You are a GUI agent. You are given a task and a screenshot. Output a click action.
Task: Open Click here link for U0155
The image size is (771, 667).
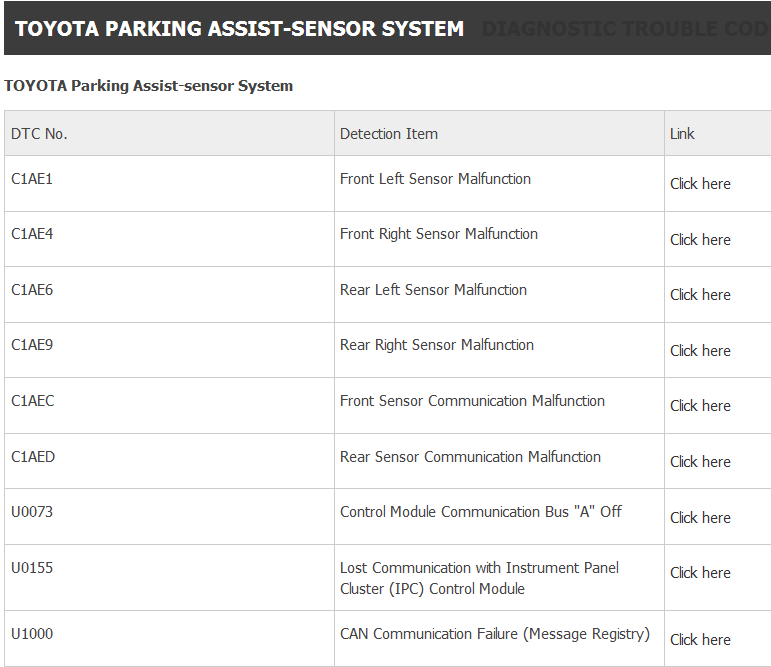pyautogui.click(x=700, y=573)
